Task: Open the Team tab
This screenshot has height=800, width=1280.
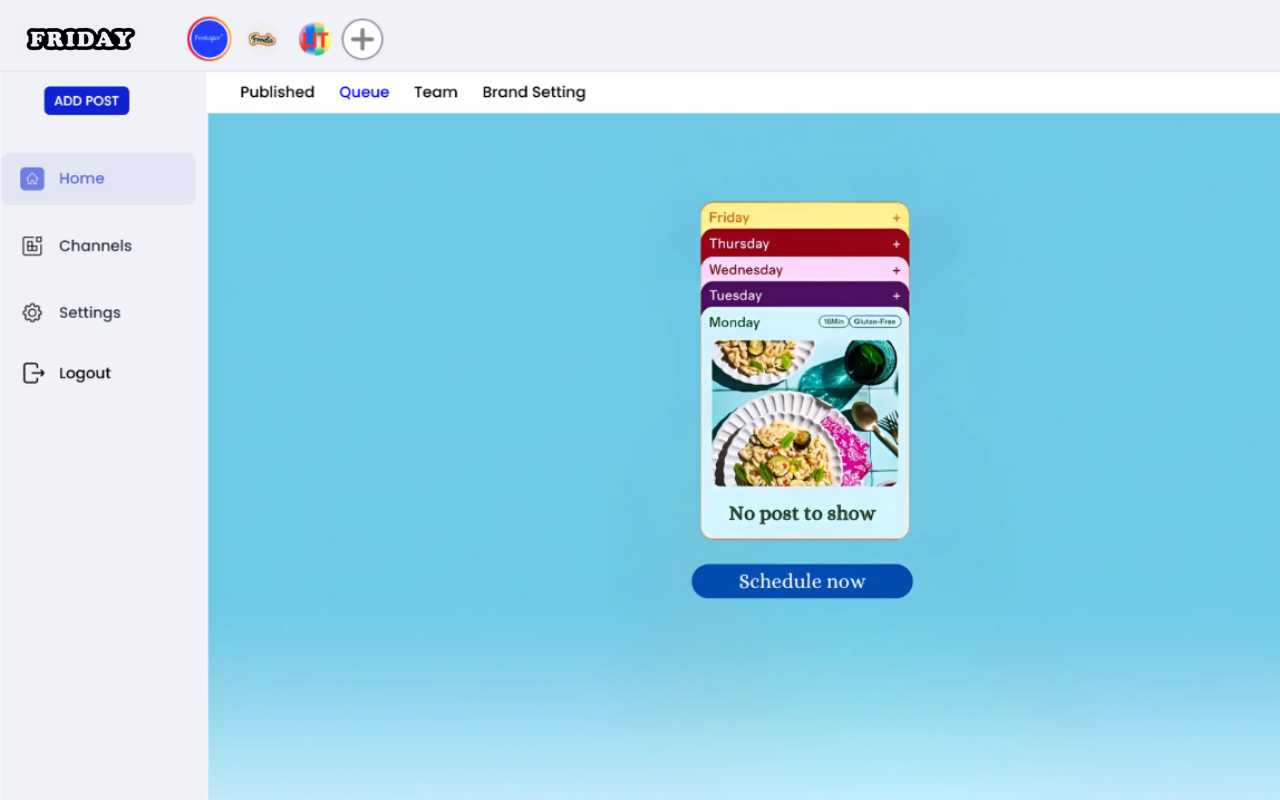Action: tap(436, 92)
